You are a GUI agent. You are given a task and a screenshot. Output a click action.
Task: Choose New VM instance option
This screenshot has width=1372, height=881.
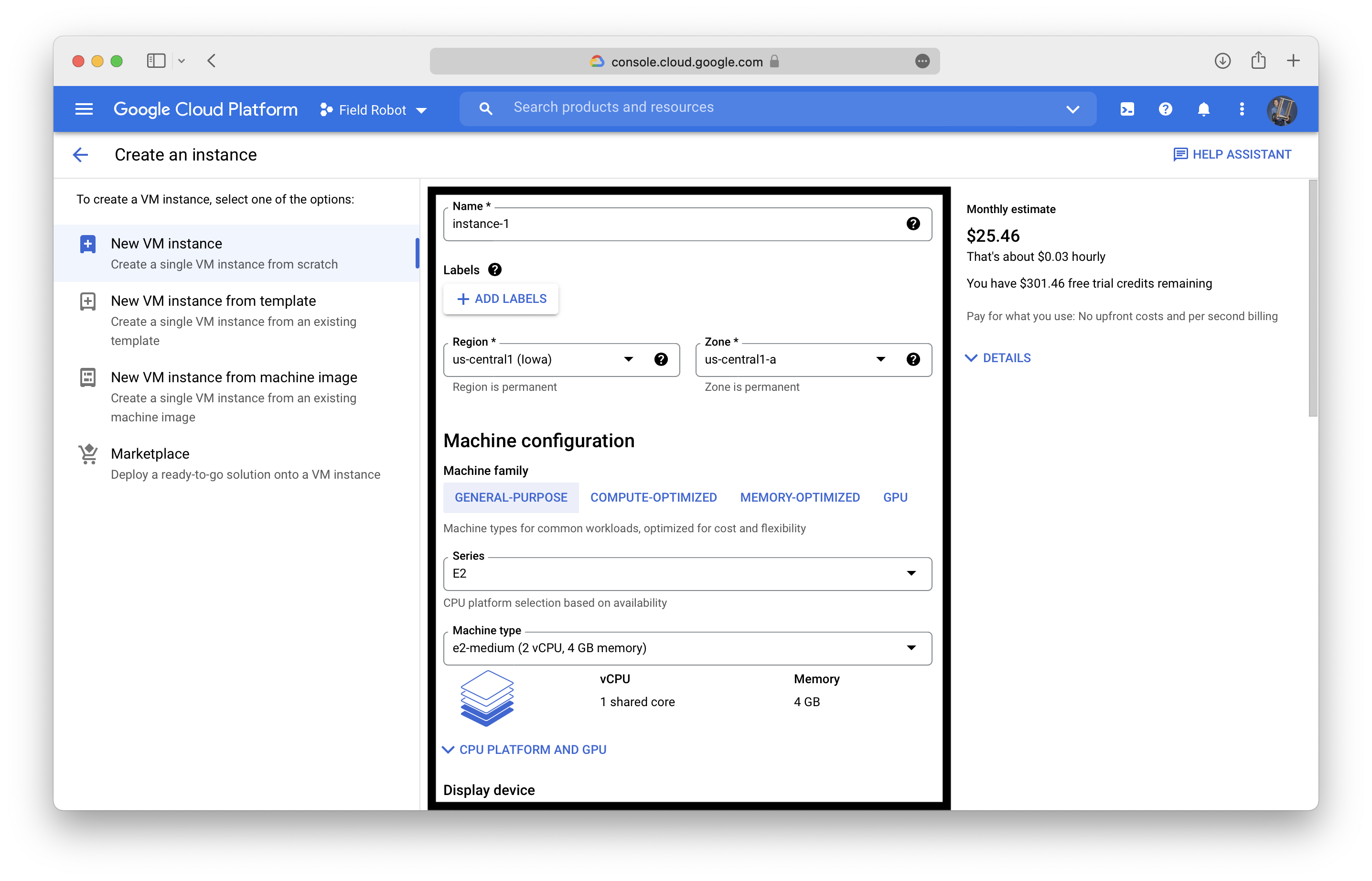[236, 253]
